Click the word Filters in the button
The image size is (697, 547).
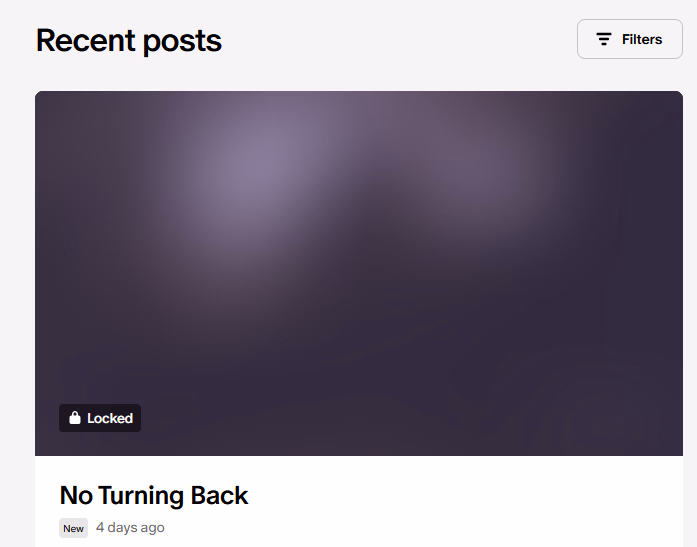(642, 40)
